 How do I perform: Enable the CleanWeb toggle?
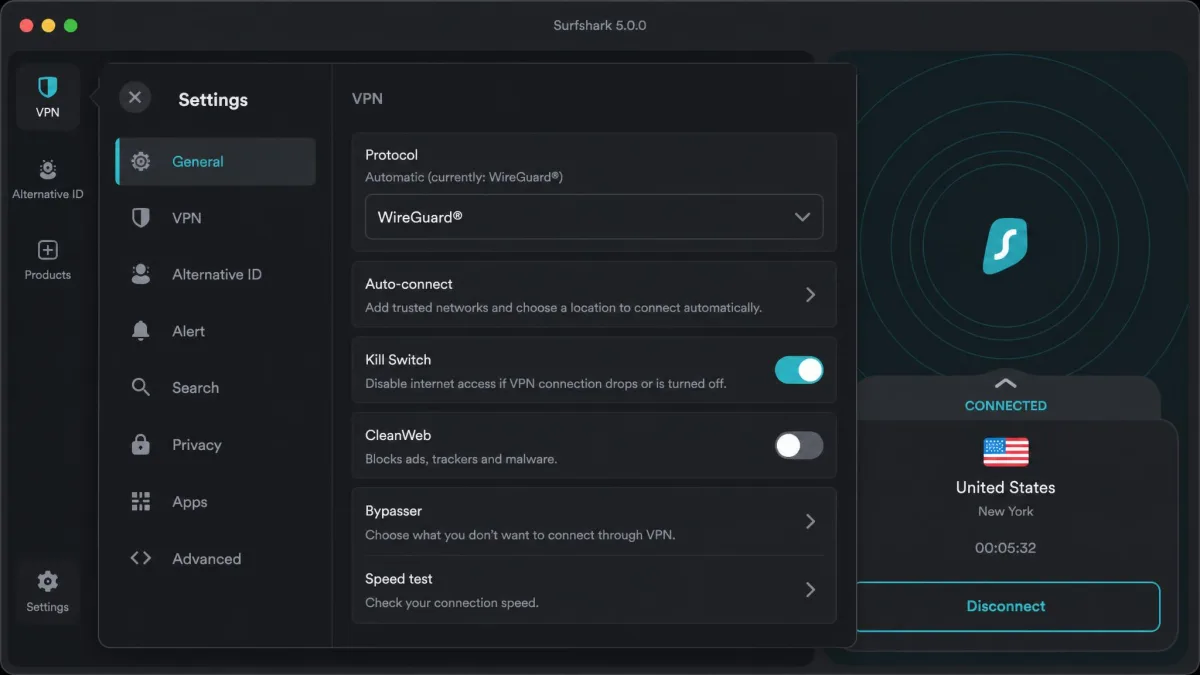point(799,445)
